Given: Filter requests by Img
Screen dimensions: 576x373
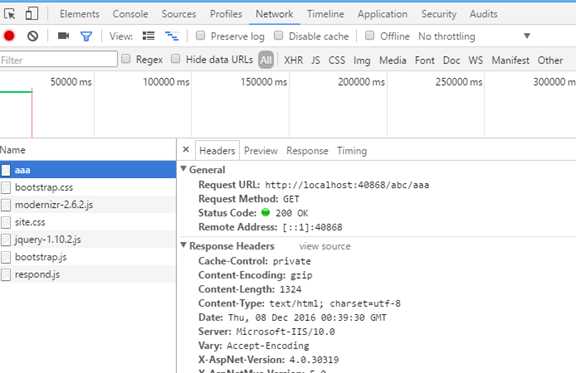Looking at the screenshot, I should tap(362, 60).
